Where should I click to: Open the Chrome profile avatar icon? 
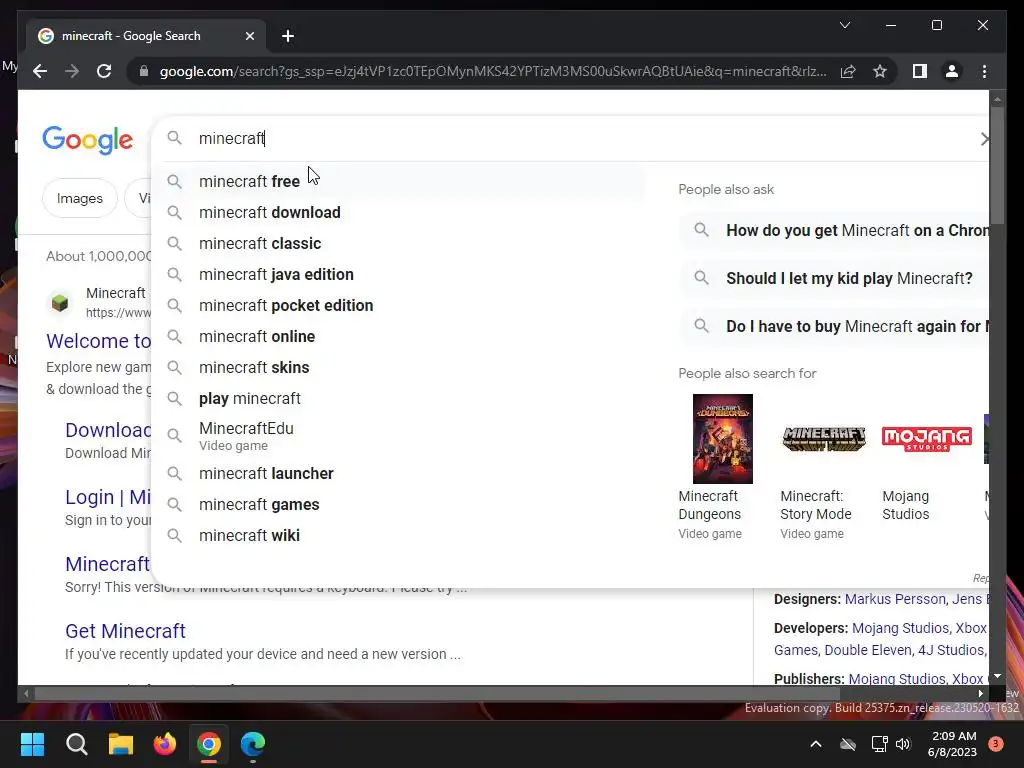pyautogui.click(x=952, y=71)
